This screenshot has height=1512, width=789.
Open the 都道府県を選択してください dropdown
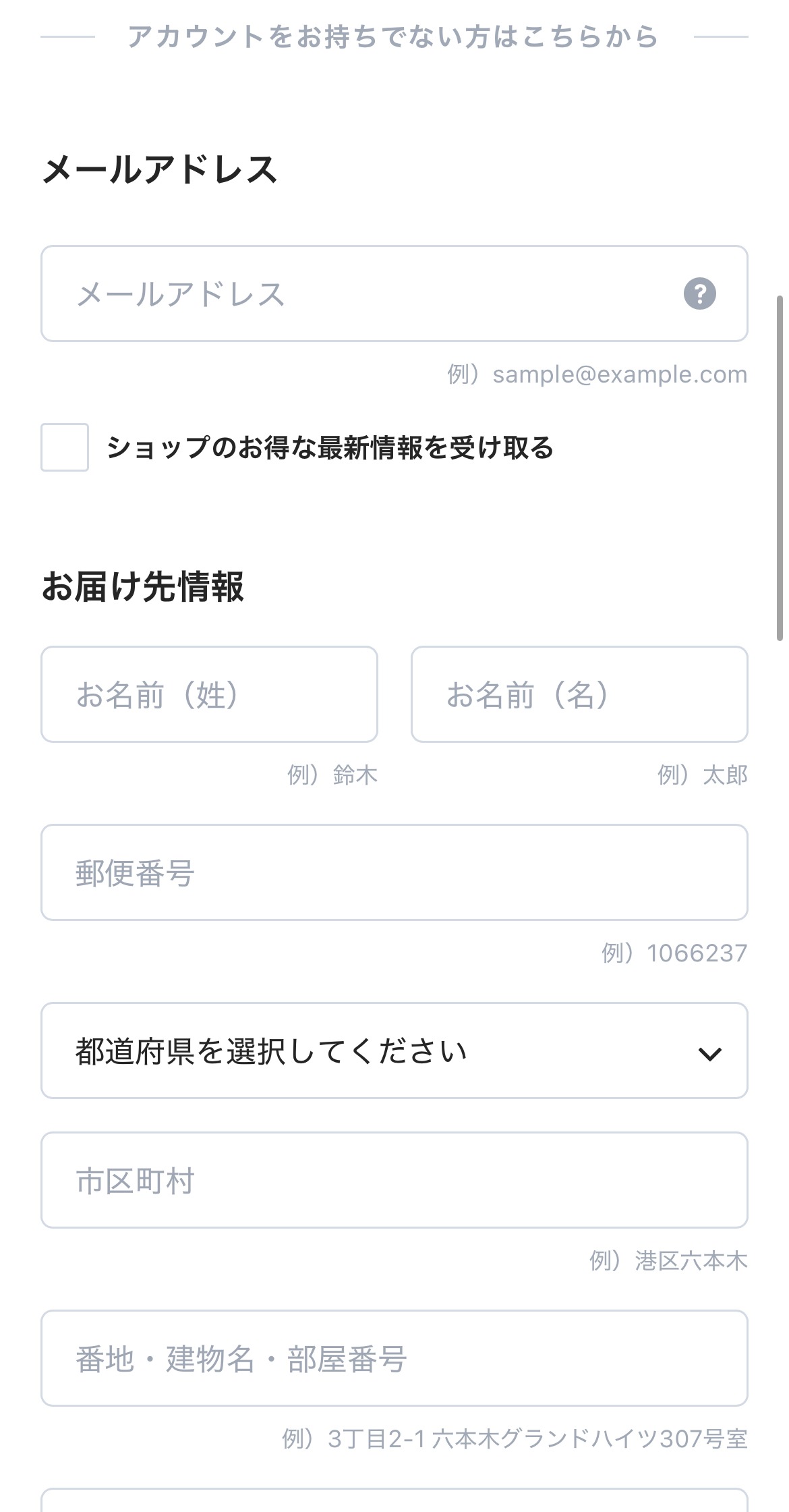pos(394,1051)
